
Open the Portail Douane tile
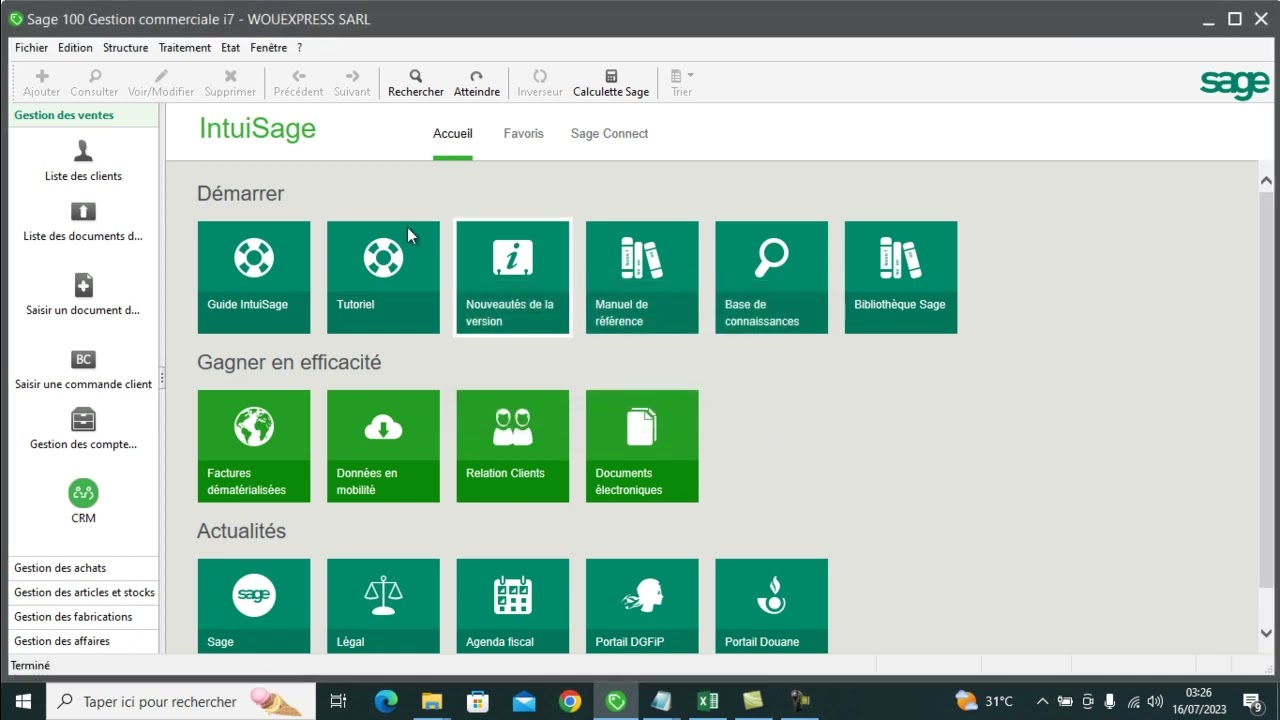pyautogui.click(x=772, y=606)
